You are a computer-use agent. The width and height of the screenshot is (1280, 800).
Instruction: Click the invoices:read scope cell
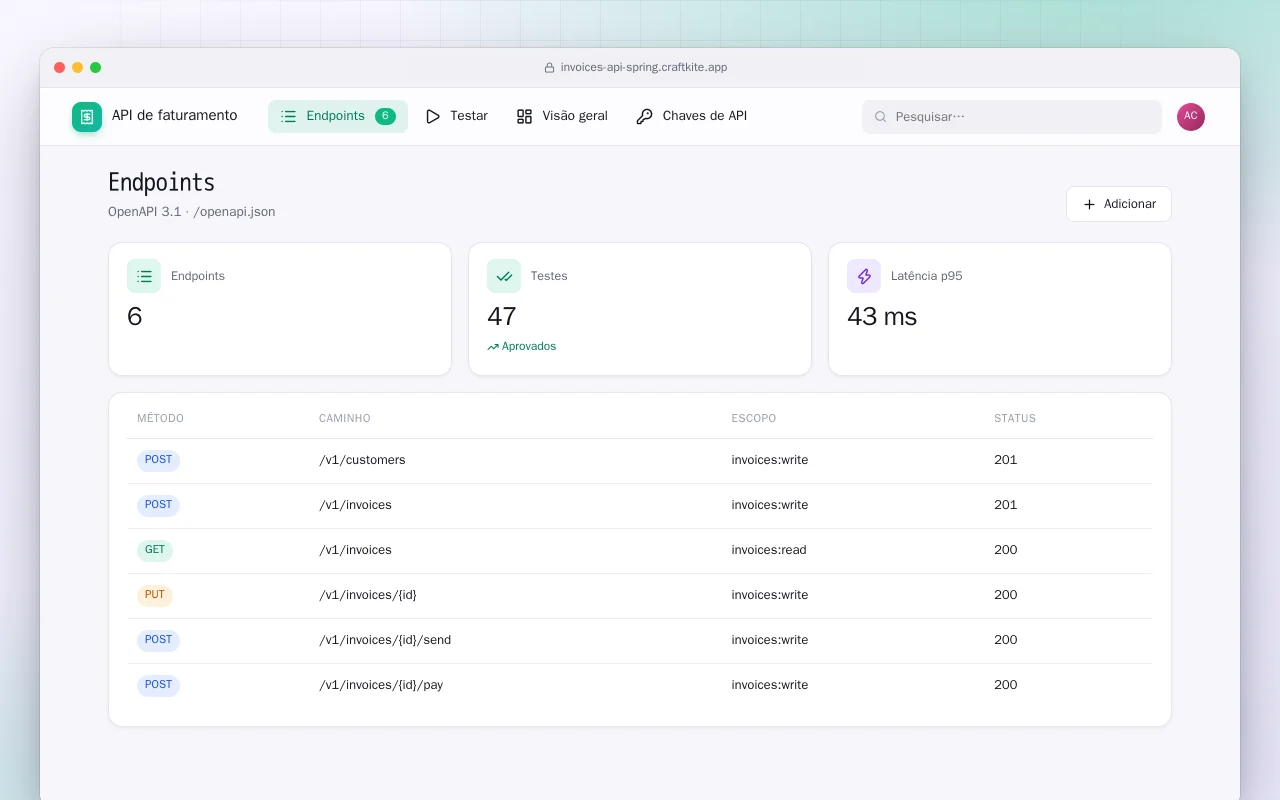[769, 550]
